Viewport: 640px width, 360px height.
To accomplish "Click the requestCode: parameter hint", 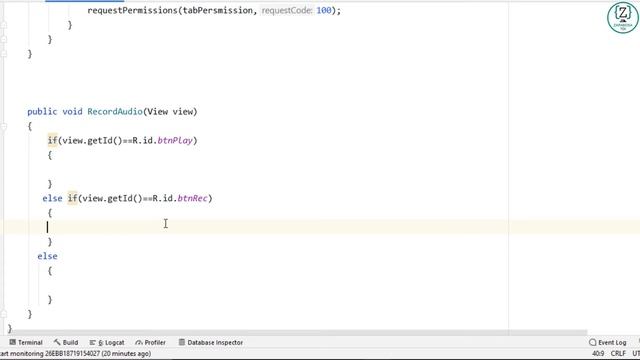I will coord(287,11).
